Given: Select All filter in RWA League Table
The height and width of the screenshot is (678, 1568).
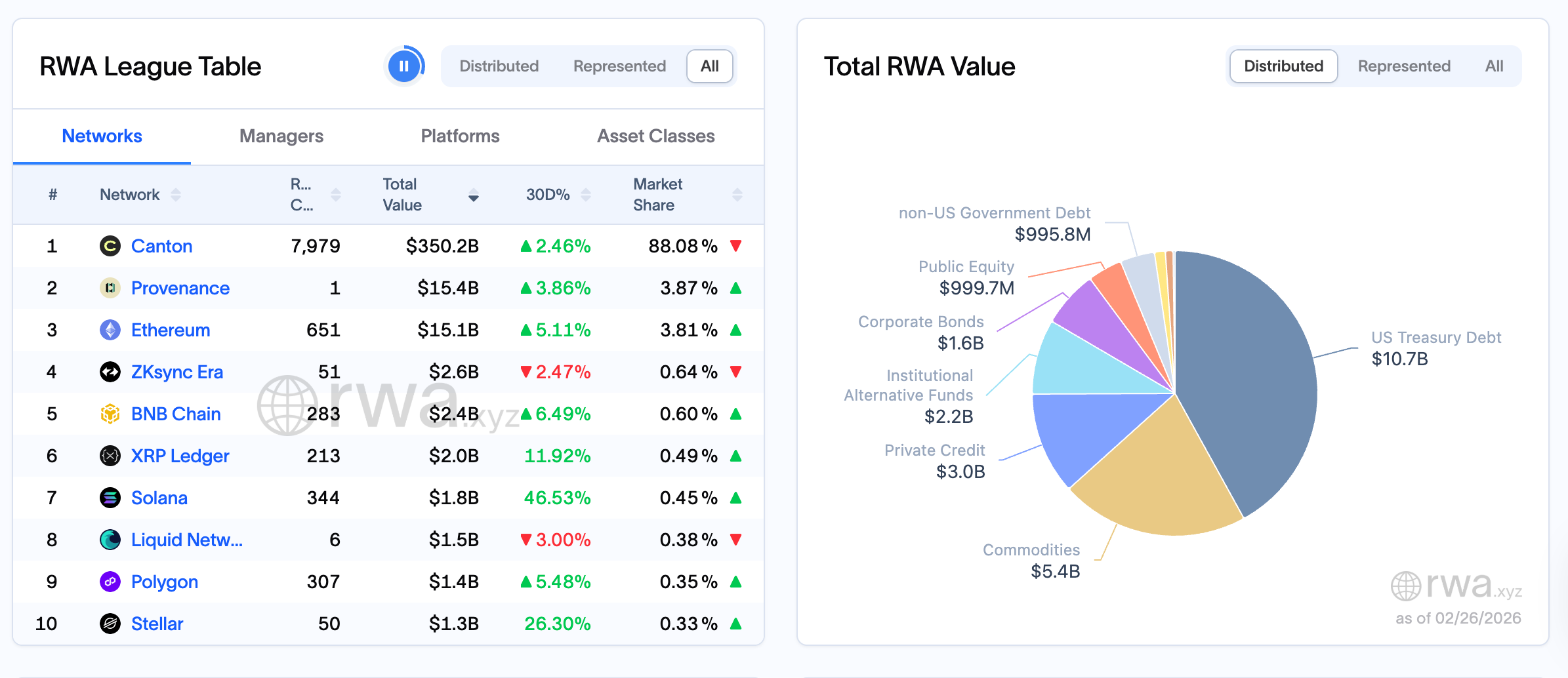Looking at the screenshot, I should pyautogui.click(x=710, y=66).
